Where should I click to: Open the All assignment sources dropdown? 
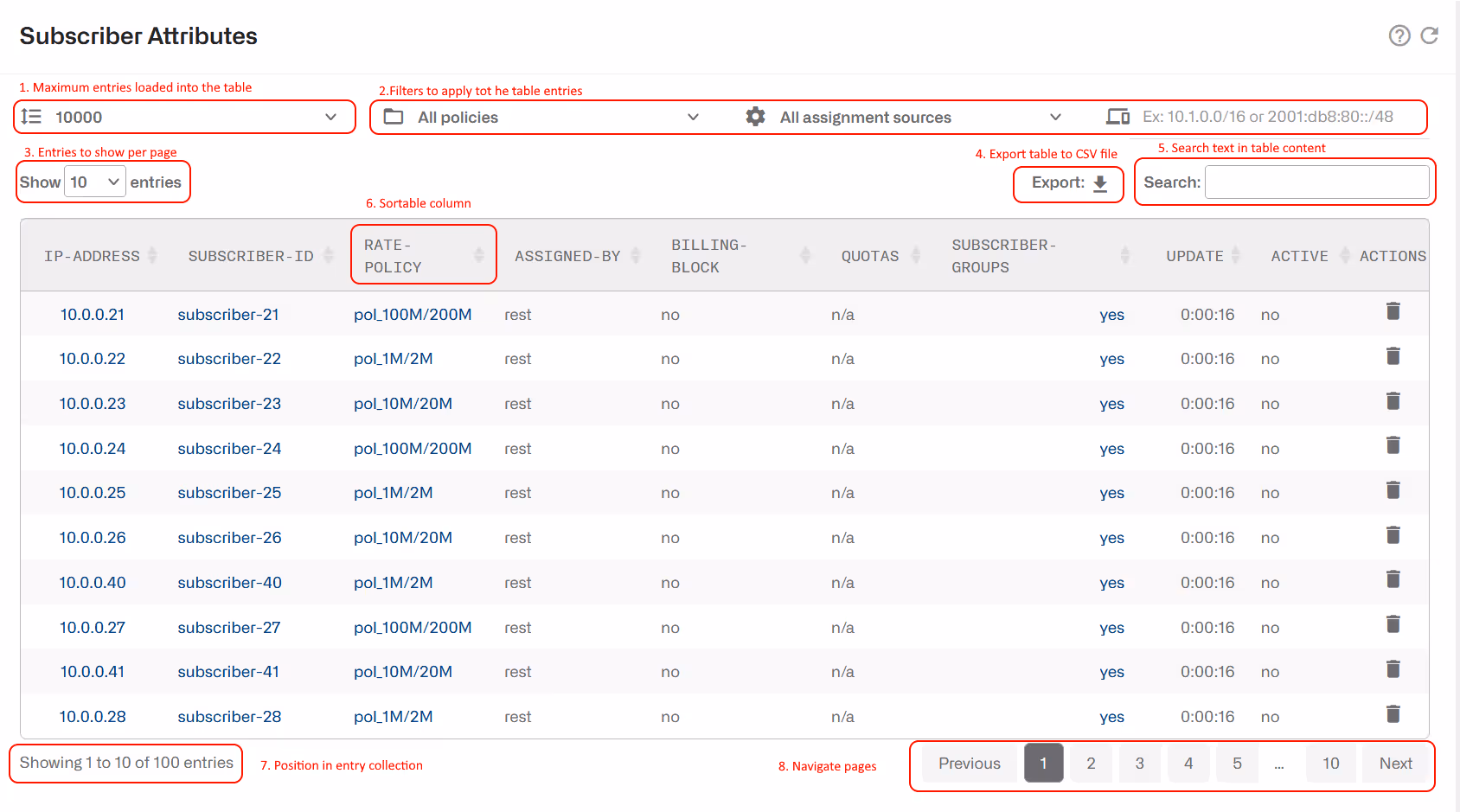904,117
